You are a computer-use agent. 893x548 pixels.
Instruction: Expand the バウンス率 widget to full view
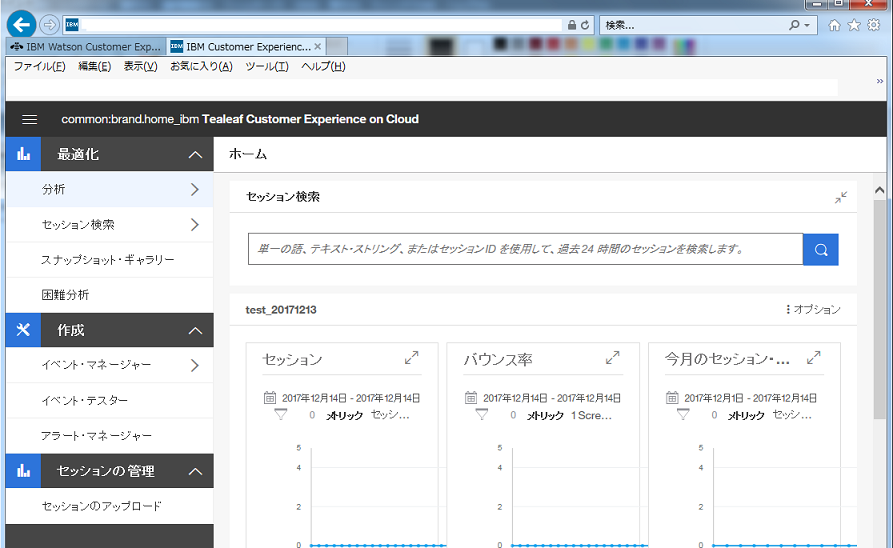612,358
